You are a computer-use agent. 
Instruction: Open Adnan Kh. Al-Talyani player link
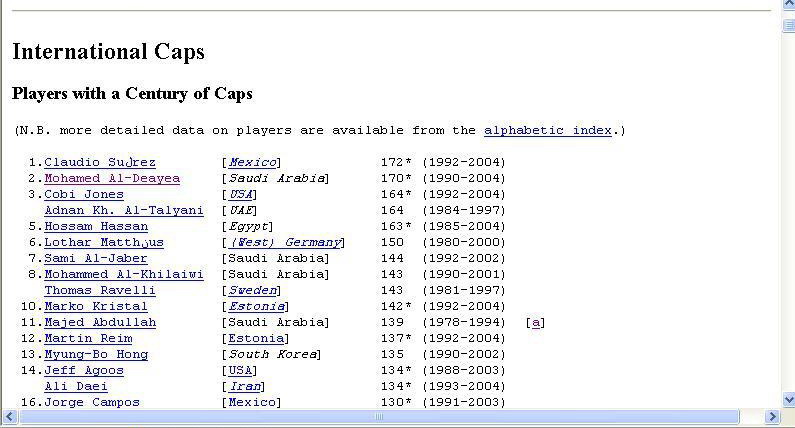124,210
